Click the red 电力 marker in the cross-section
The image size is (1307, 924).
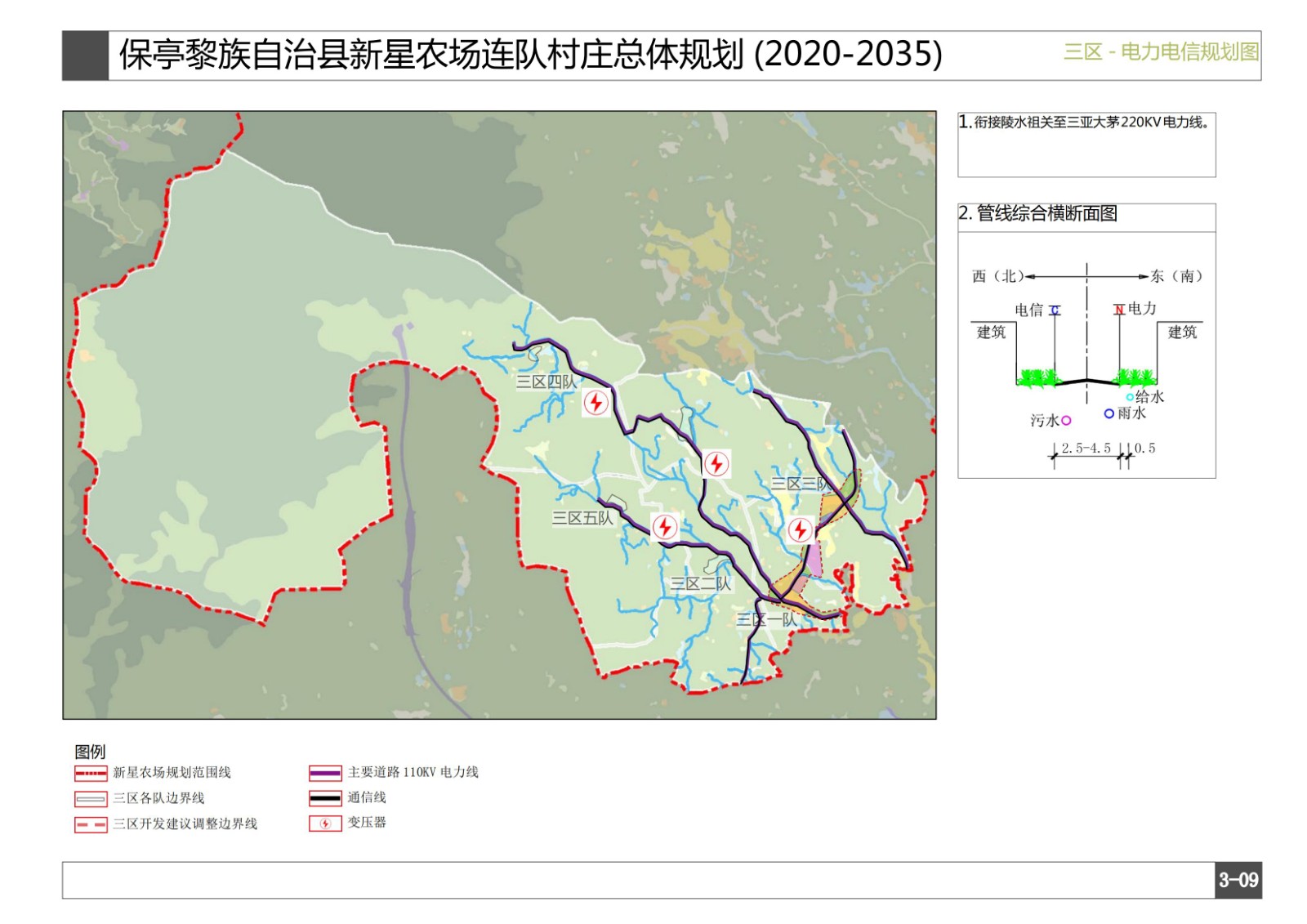(x=1119, y=310)
